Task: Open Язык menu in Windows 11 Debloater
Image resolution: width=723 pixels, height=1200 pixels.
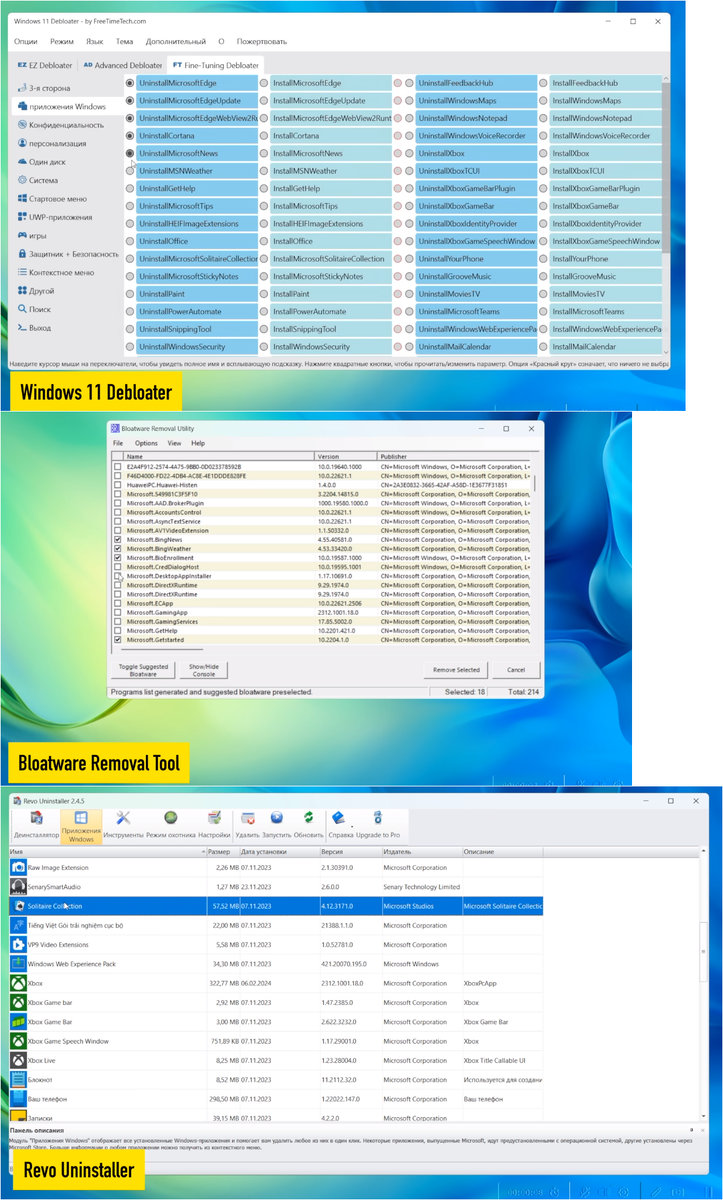Action: pos(95,42)
